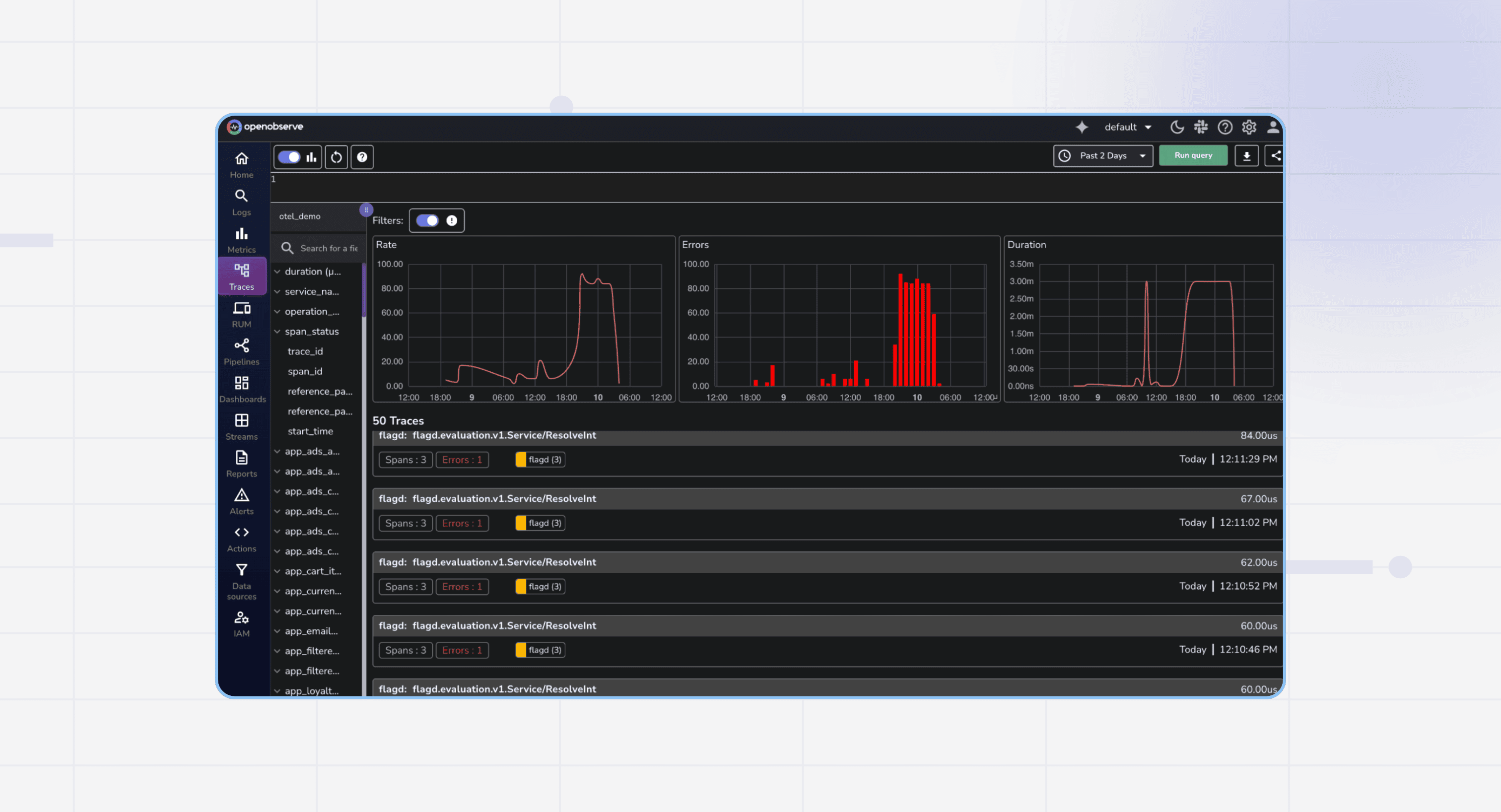Toggle the histogram chart view button
1501x812 pixels.
(311, 157)
